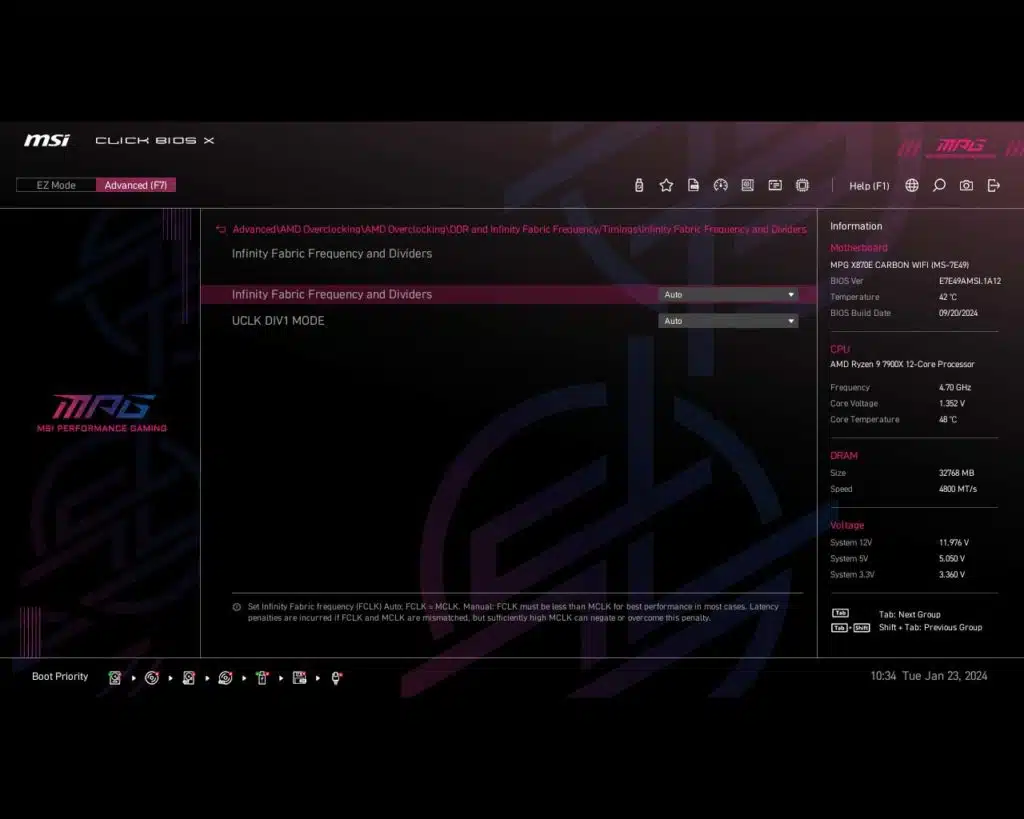Click BIOS build date 09/20/2024
Image resolution: width=1024 pixels, height=819 pixels.
coord(958,313)
